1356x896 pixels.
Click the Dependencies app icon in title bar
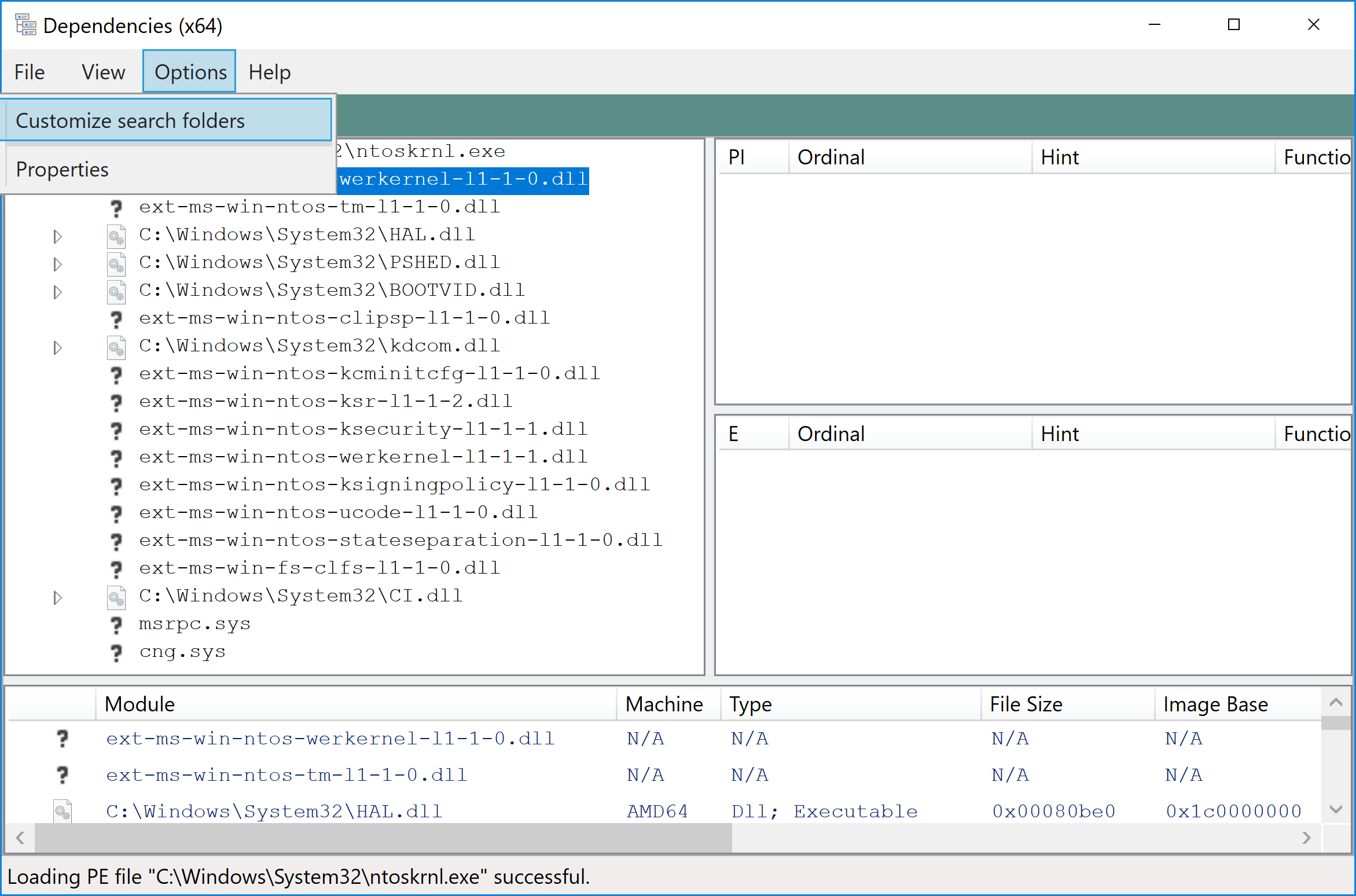pos(25,25)
